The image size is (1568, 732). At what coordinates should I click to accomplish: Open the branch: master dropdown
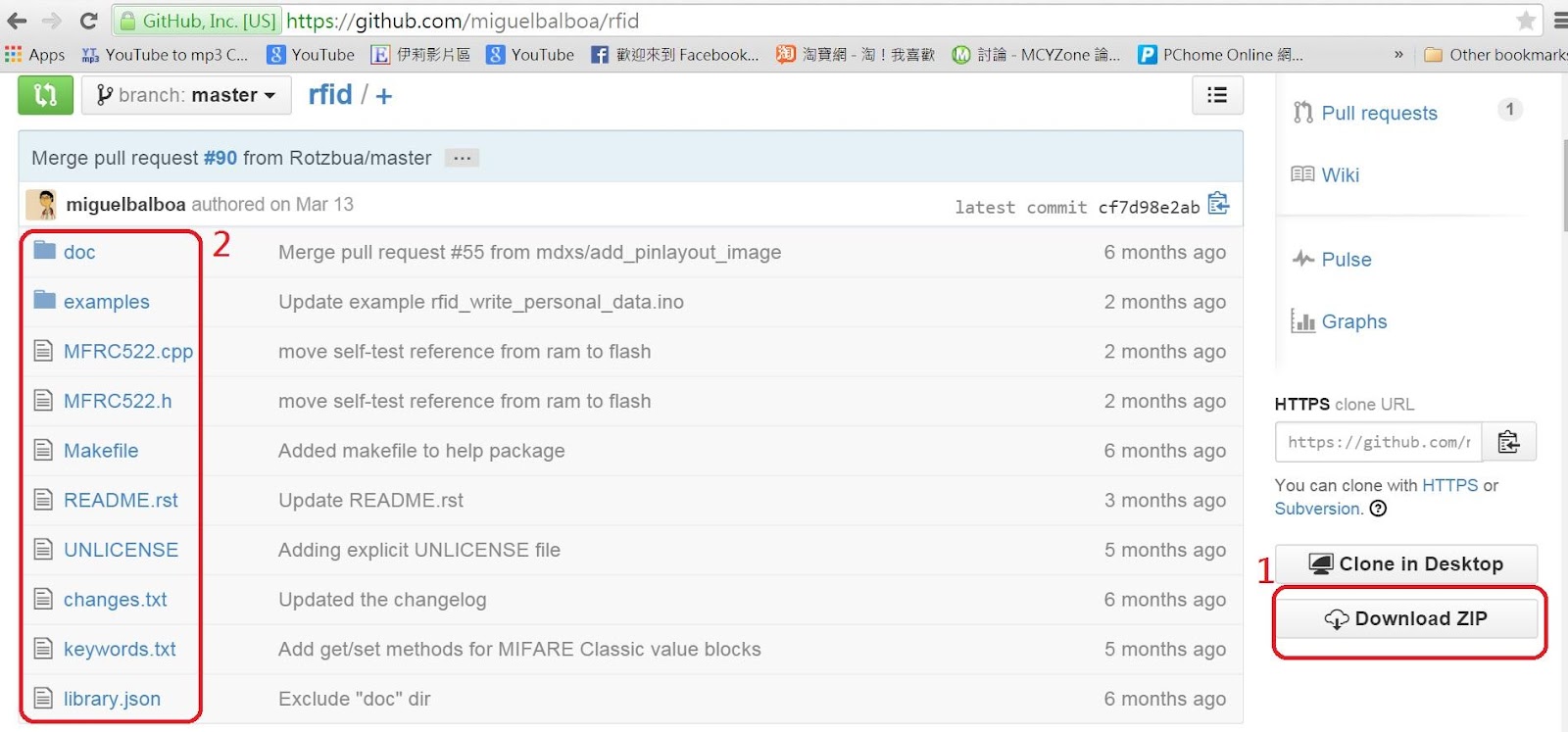[x=186, y=95]
